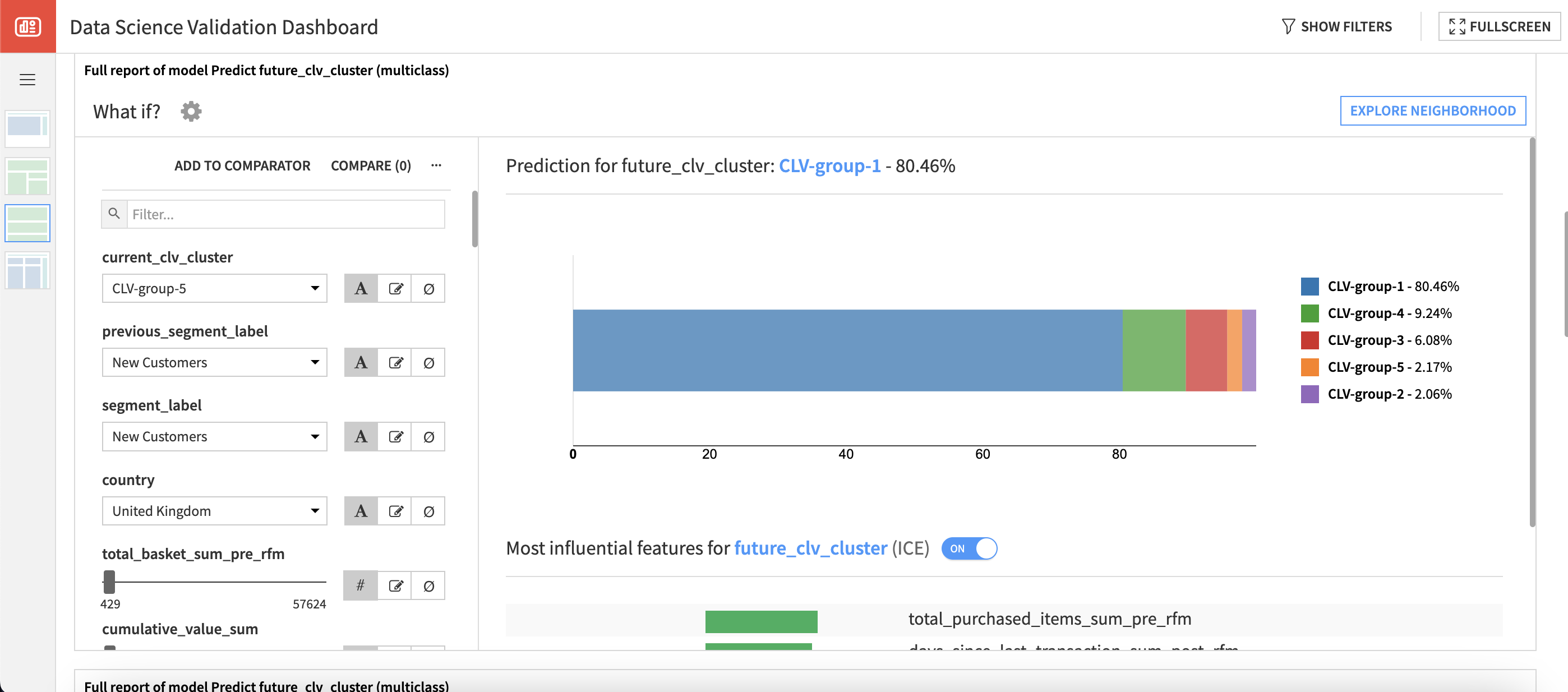Click Add to Comparator

(242, 165)
